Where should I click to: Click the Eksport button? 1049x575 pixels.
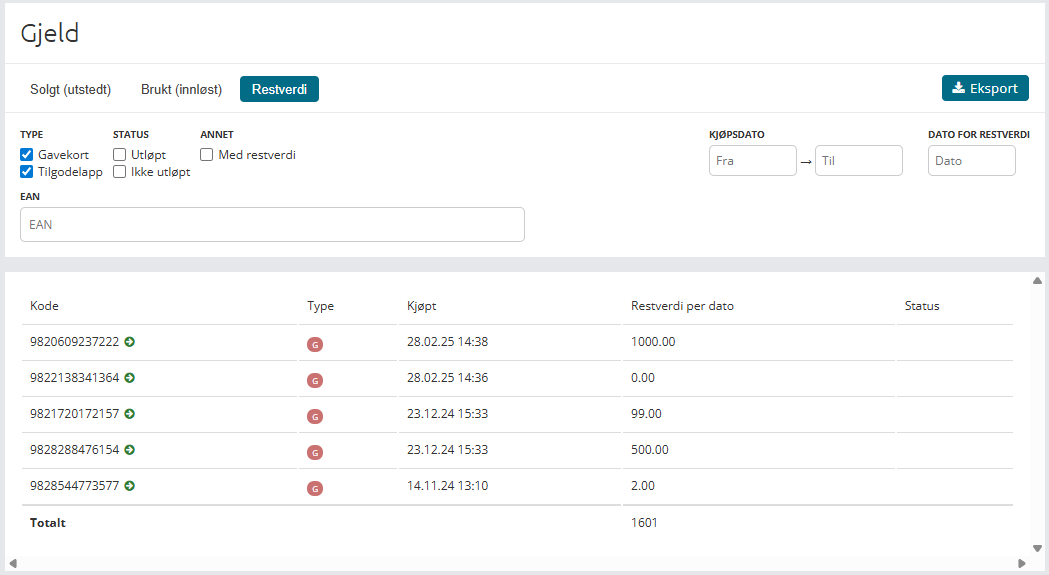985,88
